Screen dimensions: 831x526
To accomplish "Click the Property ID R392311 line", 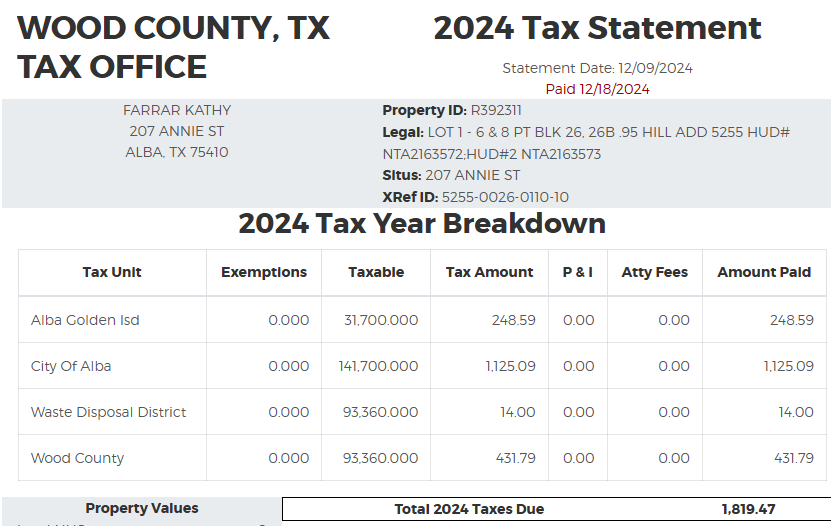I will coord(452,111).
